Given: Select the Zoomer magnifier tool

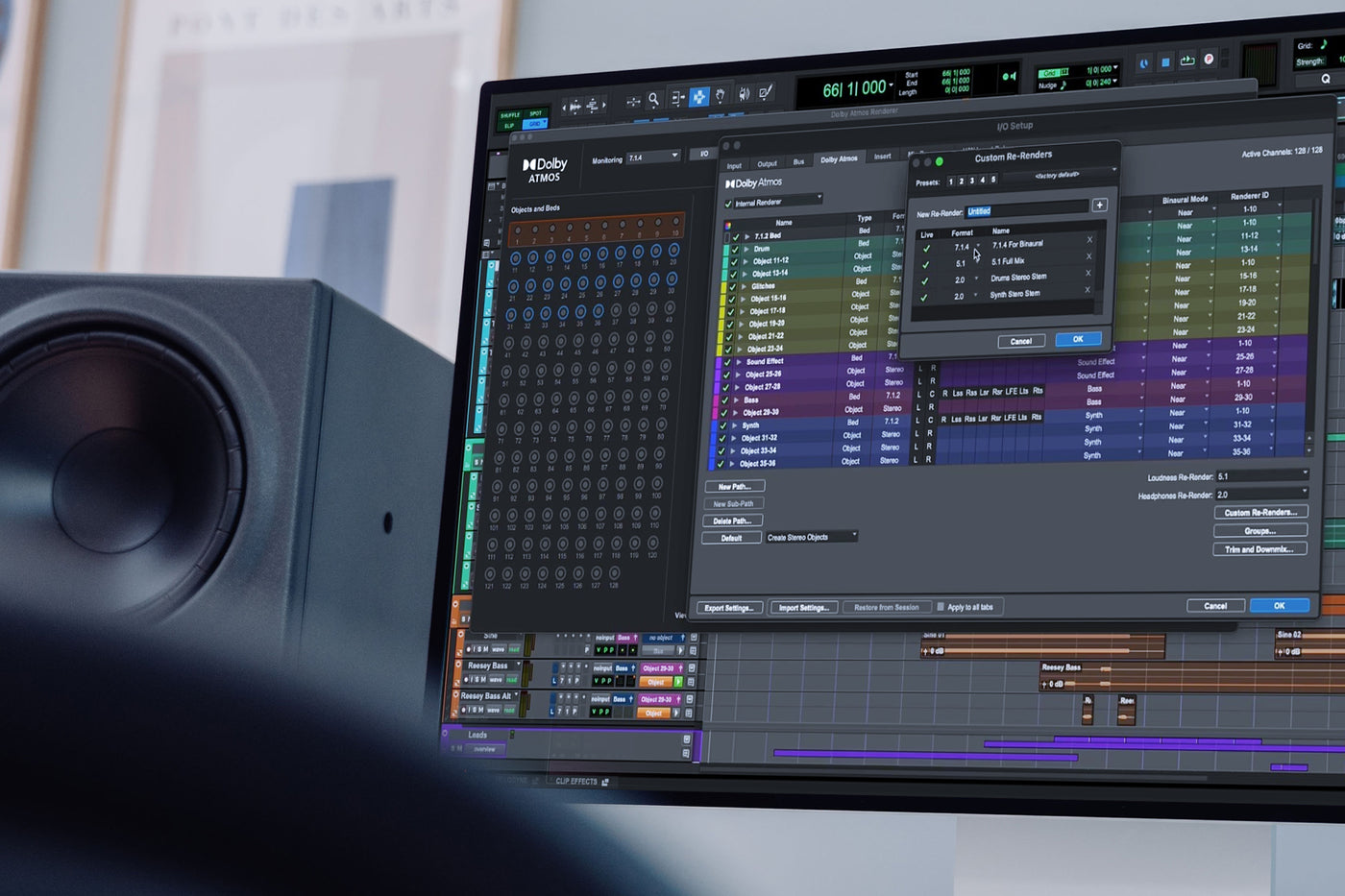Looking at the screenshot, I should click(x=653, y=100).
